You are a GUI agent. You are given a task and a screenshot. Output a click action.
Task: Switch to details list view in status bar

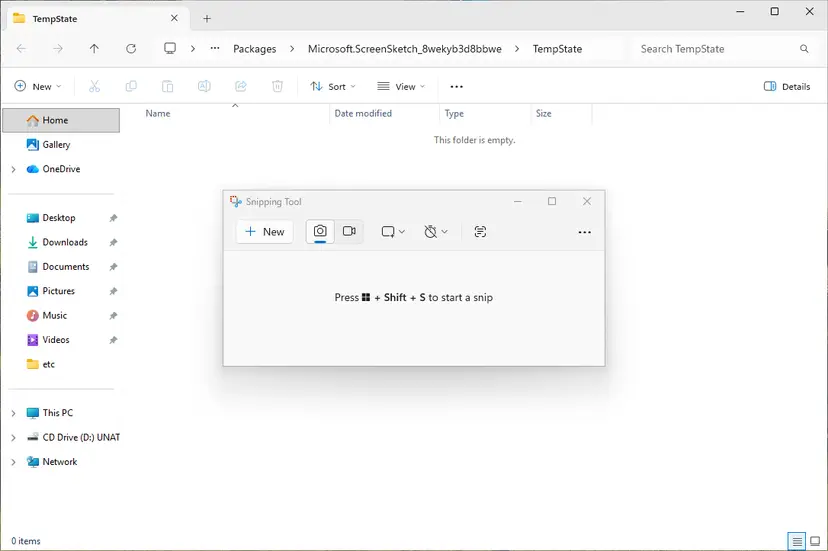pos(796,541)
